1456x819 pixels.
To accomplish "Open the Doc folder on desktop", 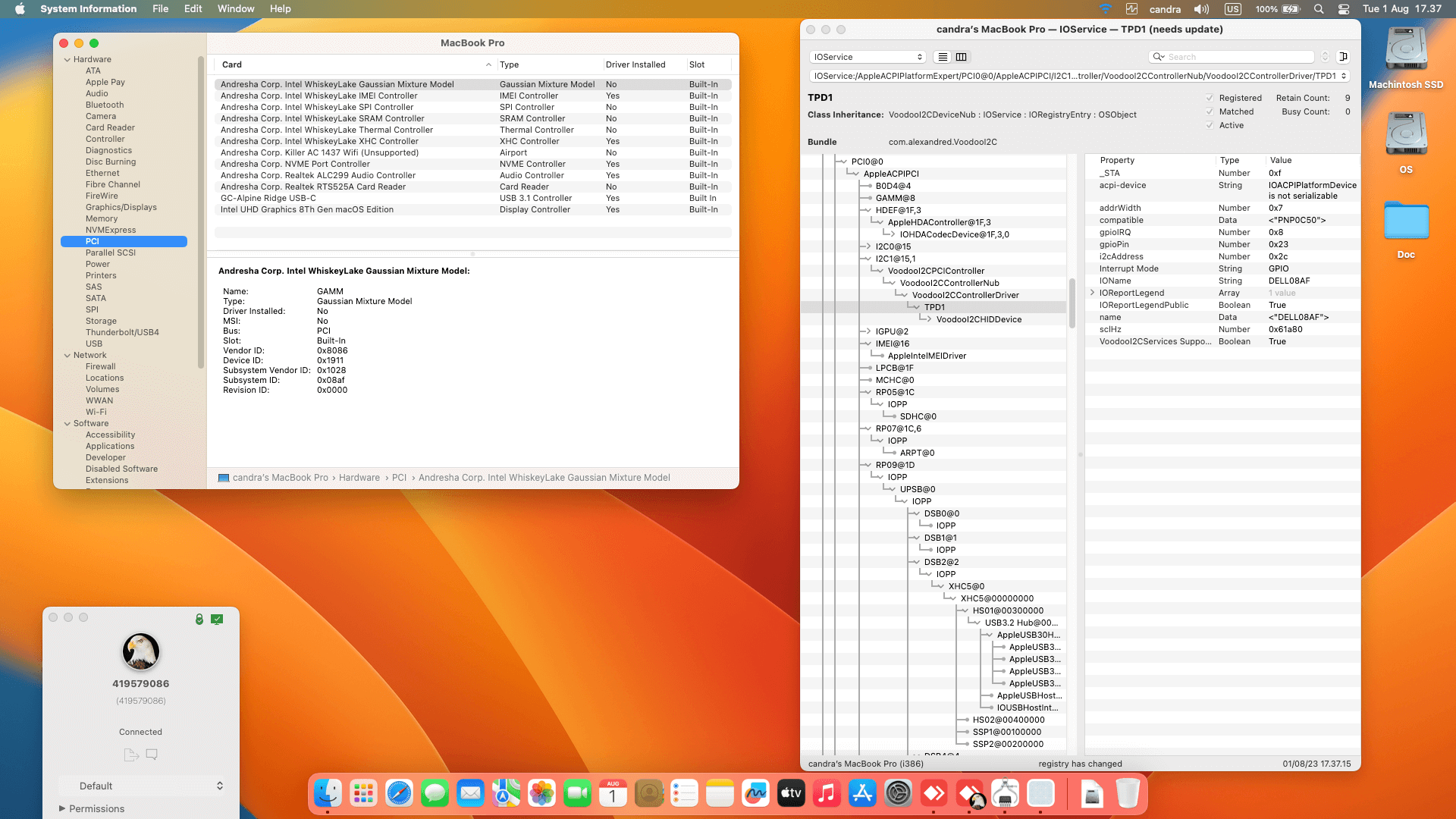I will point(1406,230).
